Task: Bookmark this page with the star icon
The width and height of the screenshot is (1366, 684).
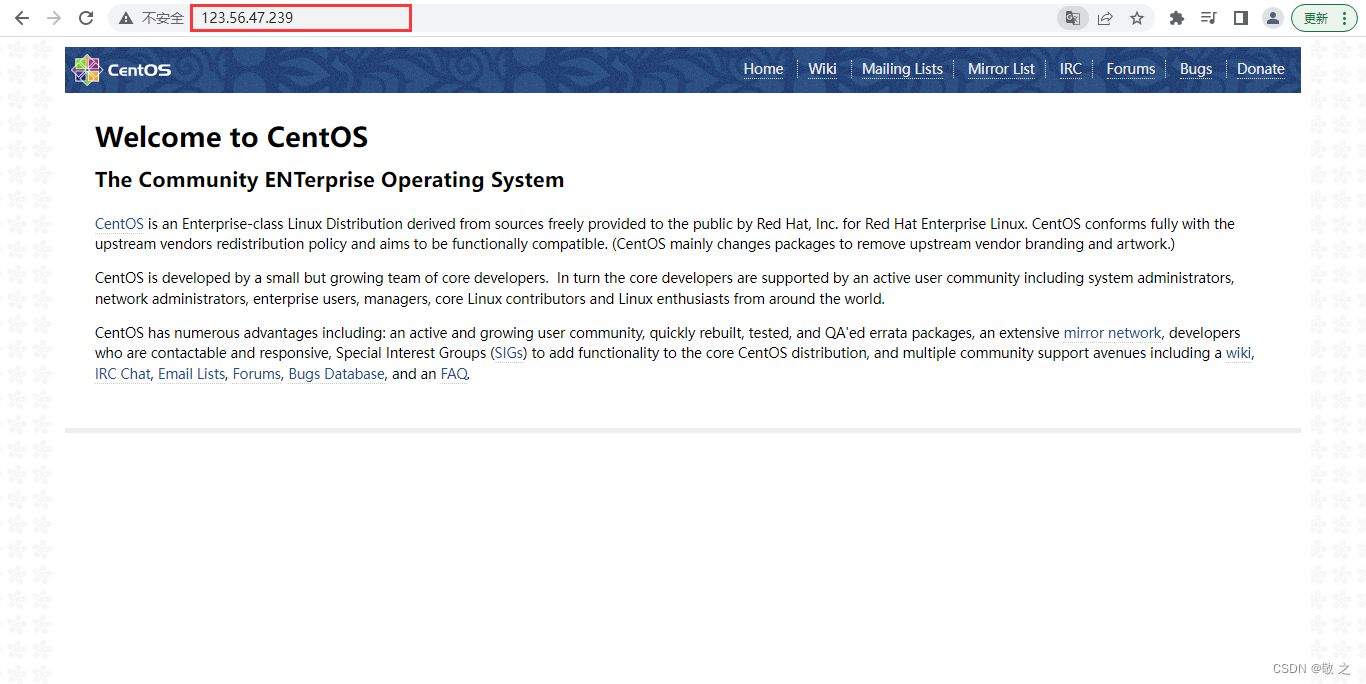Action: (1137, 18)
